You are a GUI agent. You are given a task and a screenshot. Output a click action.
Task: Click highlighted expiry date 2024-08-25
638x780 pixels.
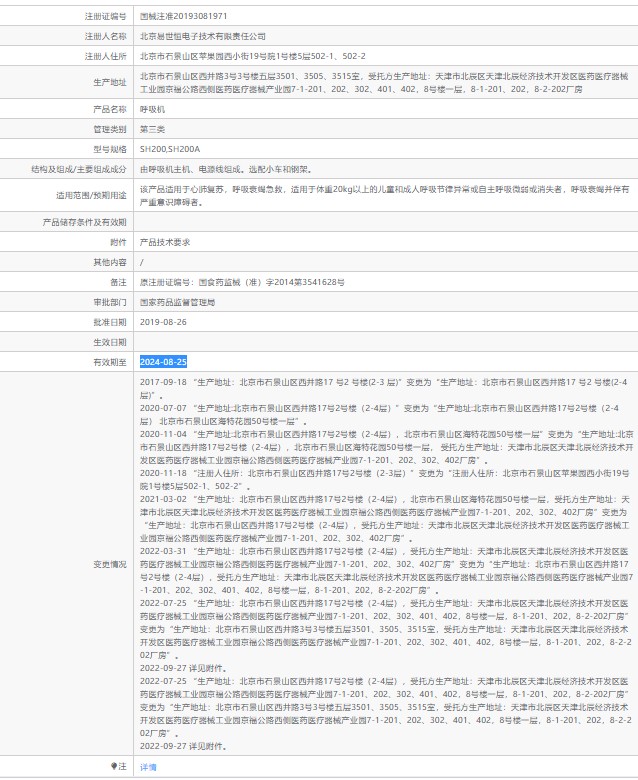(163, 362)
